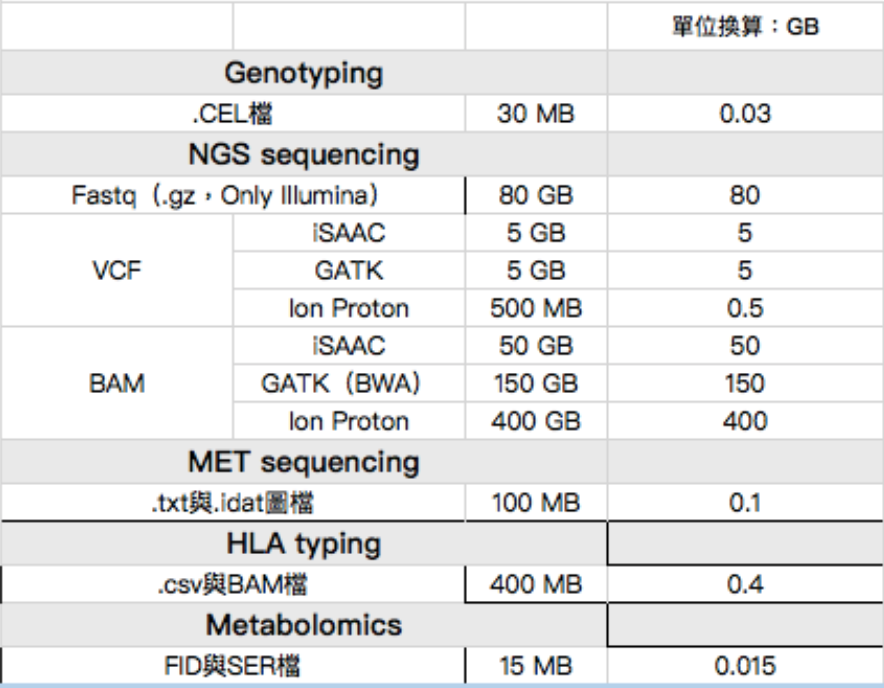This screenshot has width=884, height=688.
Task: Click the .txt與.idat圖檔 cell
Action: [x=232, y=503]
